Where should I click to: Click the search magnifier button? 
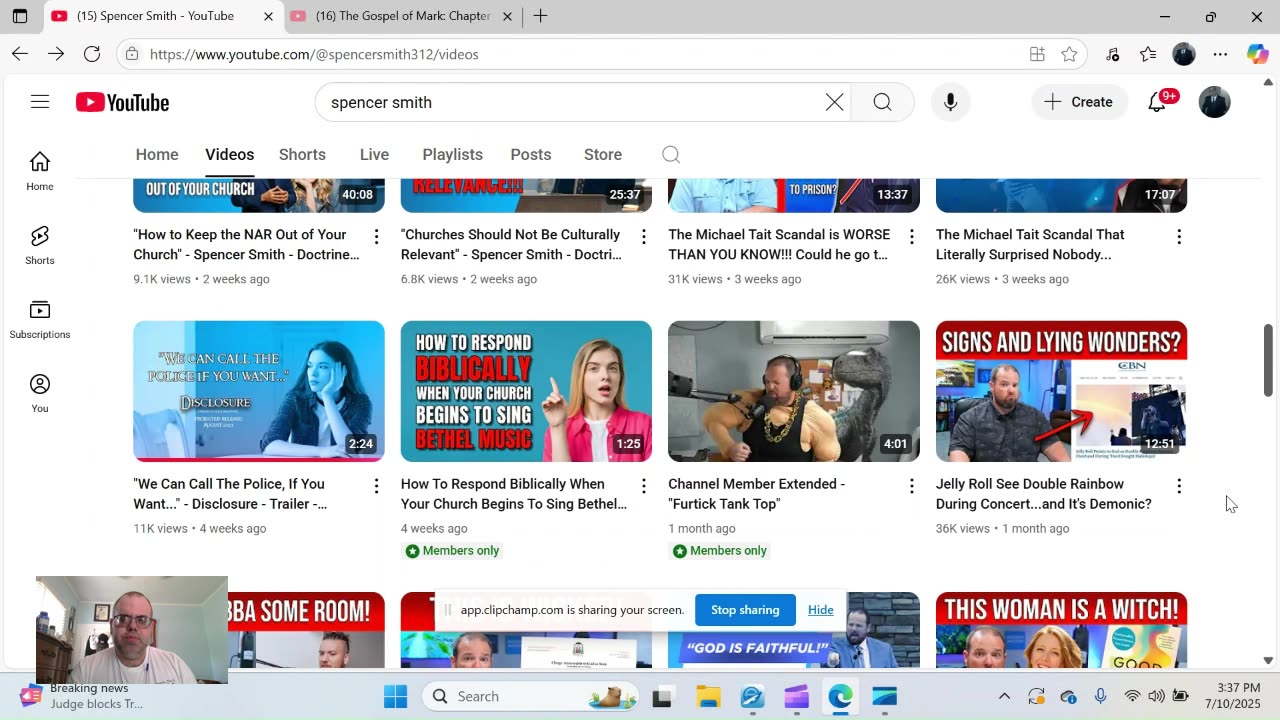pyautogui.click(x=882, y=102)
